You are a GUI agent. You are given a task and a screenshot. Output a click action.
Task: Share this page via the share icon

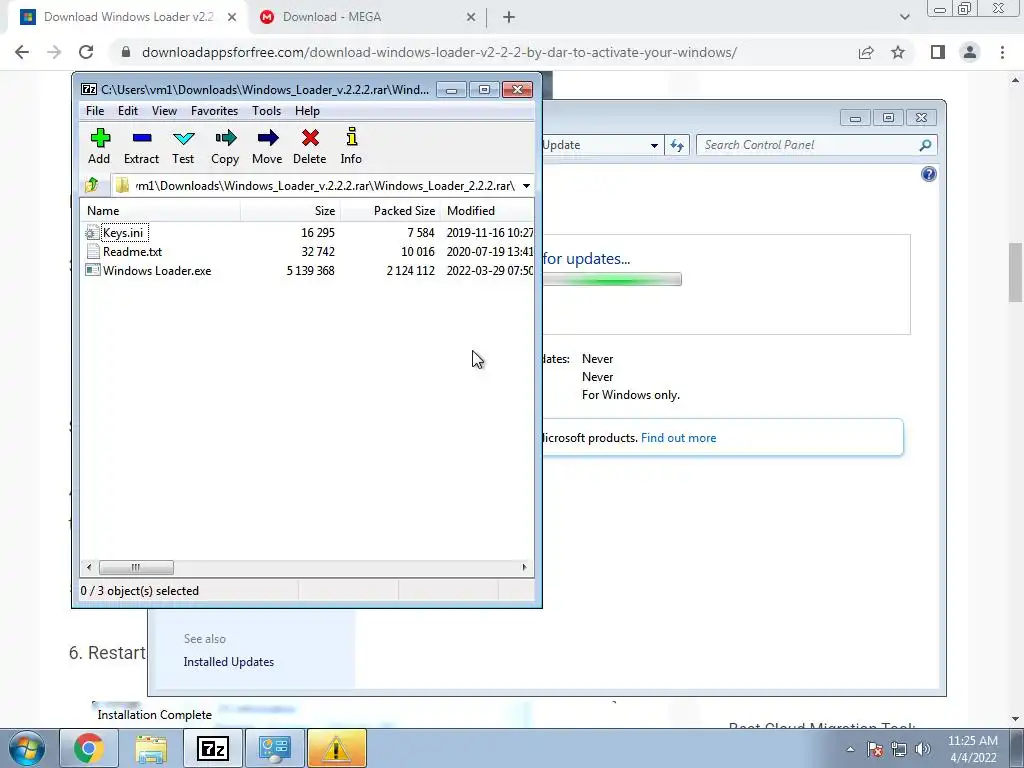pyautogui.click(x=866, y=52)
